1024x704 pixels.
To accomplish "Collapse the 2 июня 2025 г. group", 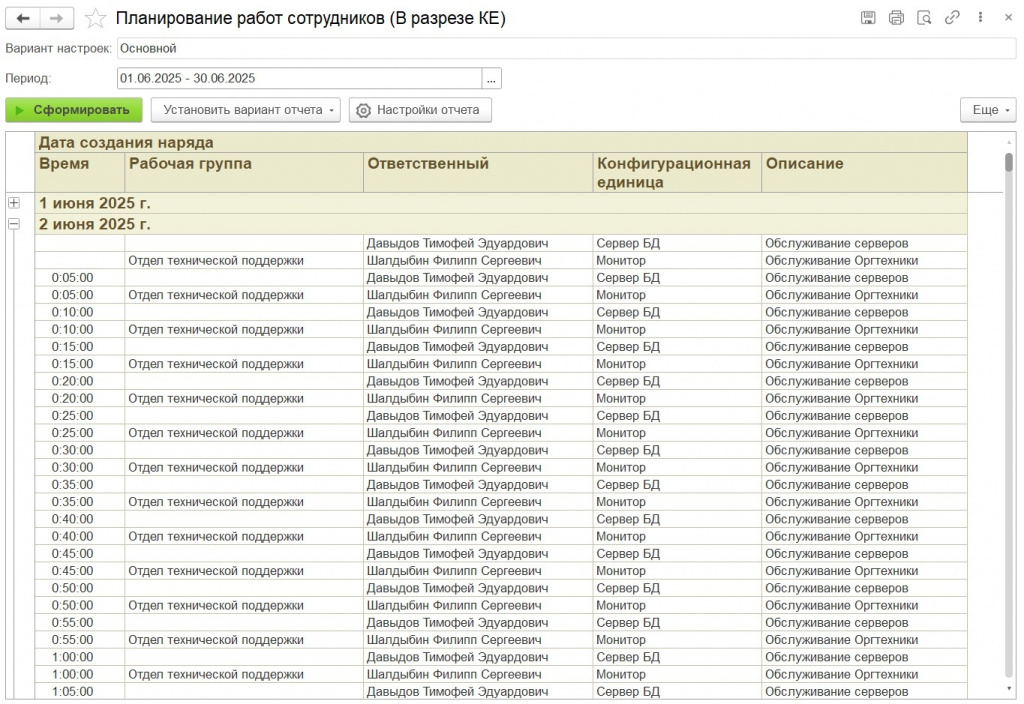I will (x=14, y=224).
